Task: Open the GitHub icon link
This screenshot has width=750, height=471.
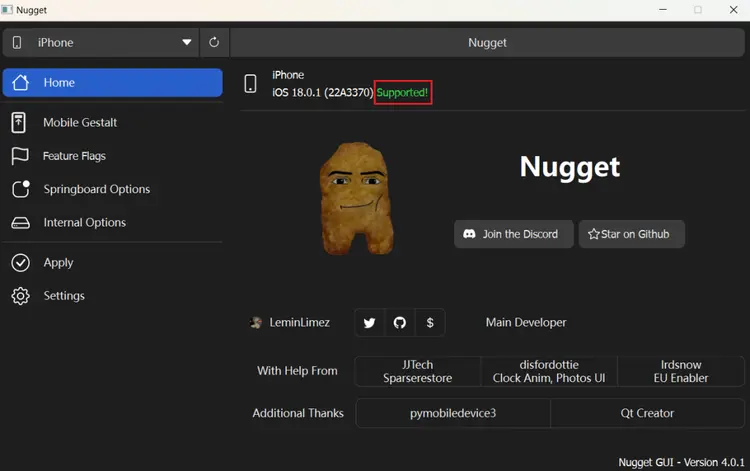Action: click(400, 322)
